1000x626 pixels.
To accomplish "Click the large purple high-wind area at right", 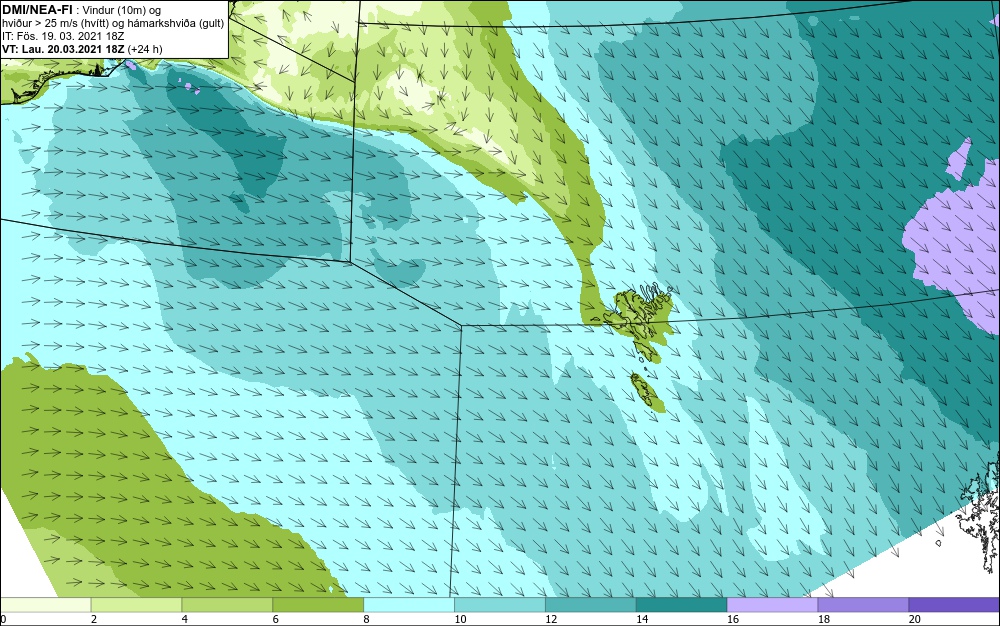I will coord(952,245).
